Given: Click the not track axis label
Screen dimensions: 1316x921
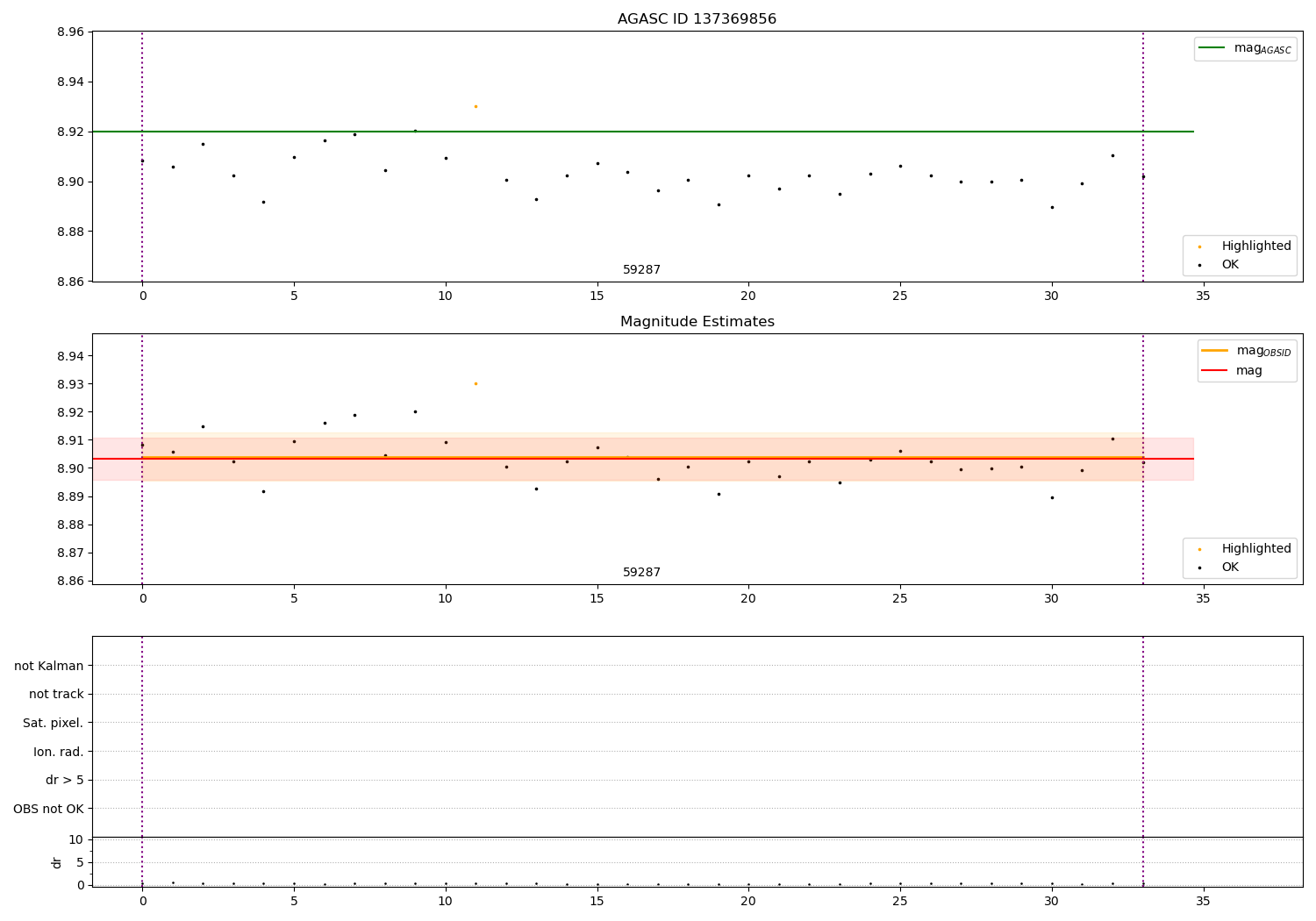Looking at the screenshot, I should (x=56, y=695).
